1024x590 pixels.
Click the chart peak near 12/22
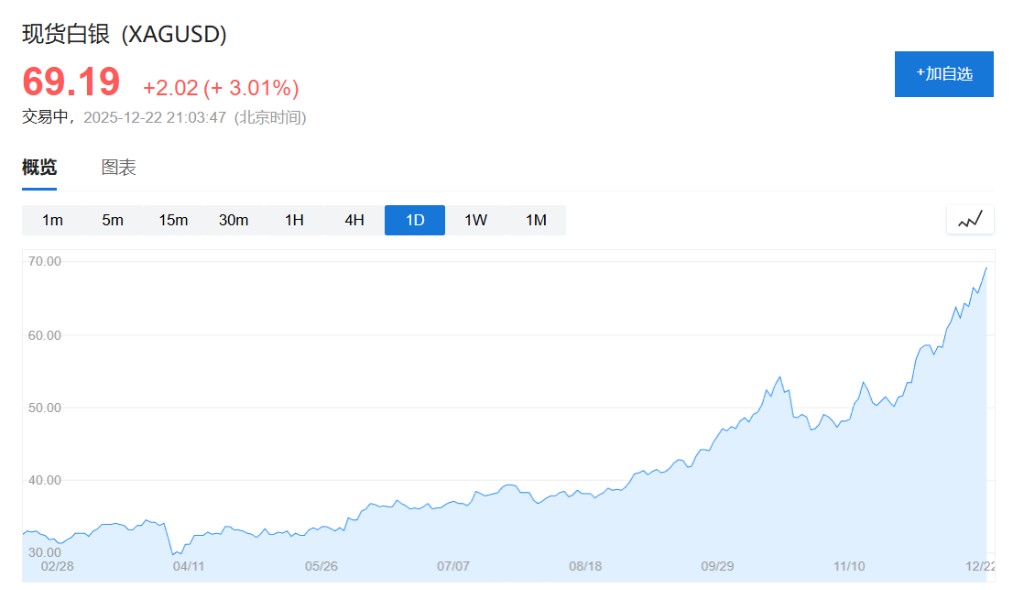[x=986, y=268]
